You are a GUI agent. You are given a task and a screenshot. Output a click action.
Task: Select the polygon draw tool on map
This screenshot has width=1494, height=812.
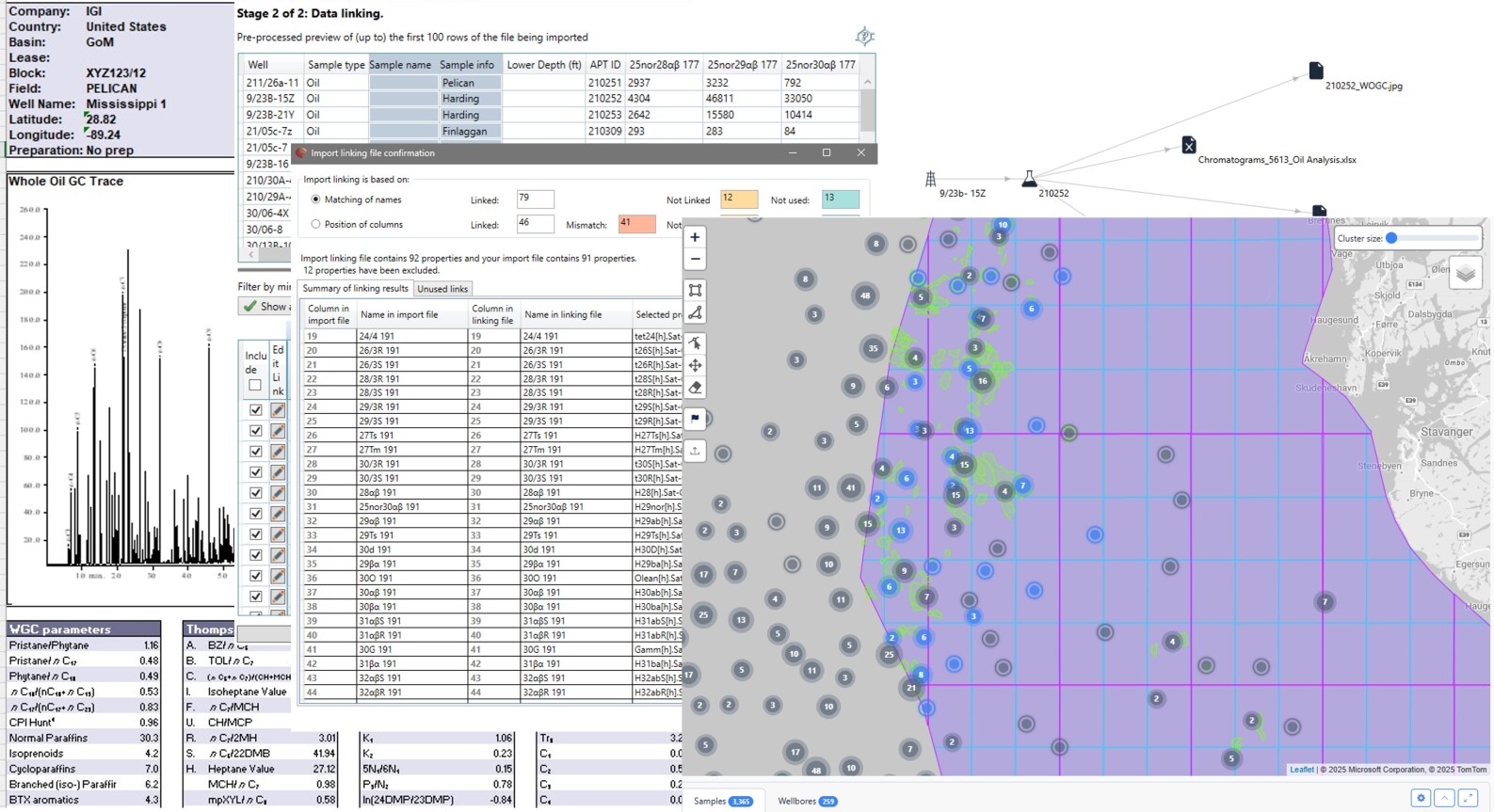pyautogui.click(x=695, y=313)
